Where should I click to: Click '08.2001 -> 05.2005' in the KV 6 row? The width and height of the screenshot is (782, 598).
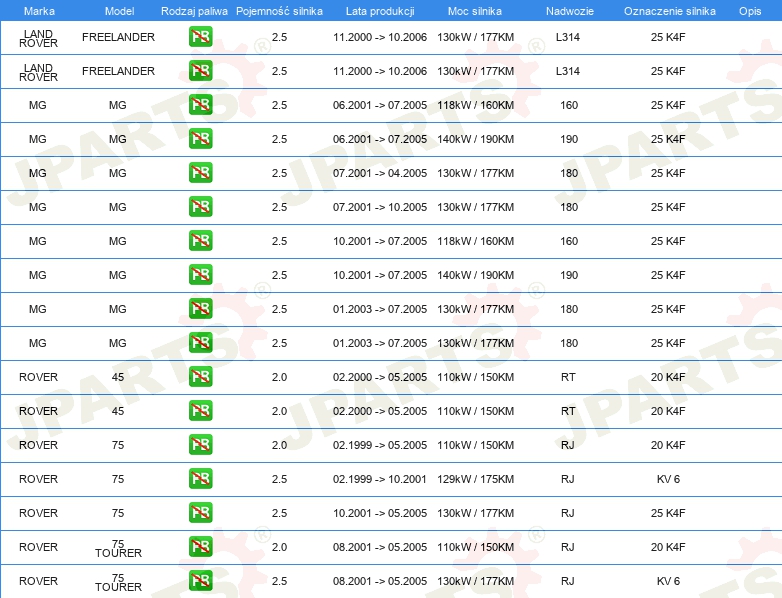pyautogui.click(x=380, y=581)
